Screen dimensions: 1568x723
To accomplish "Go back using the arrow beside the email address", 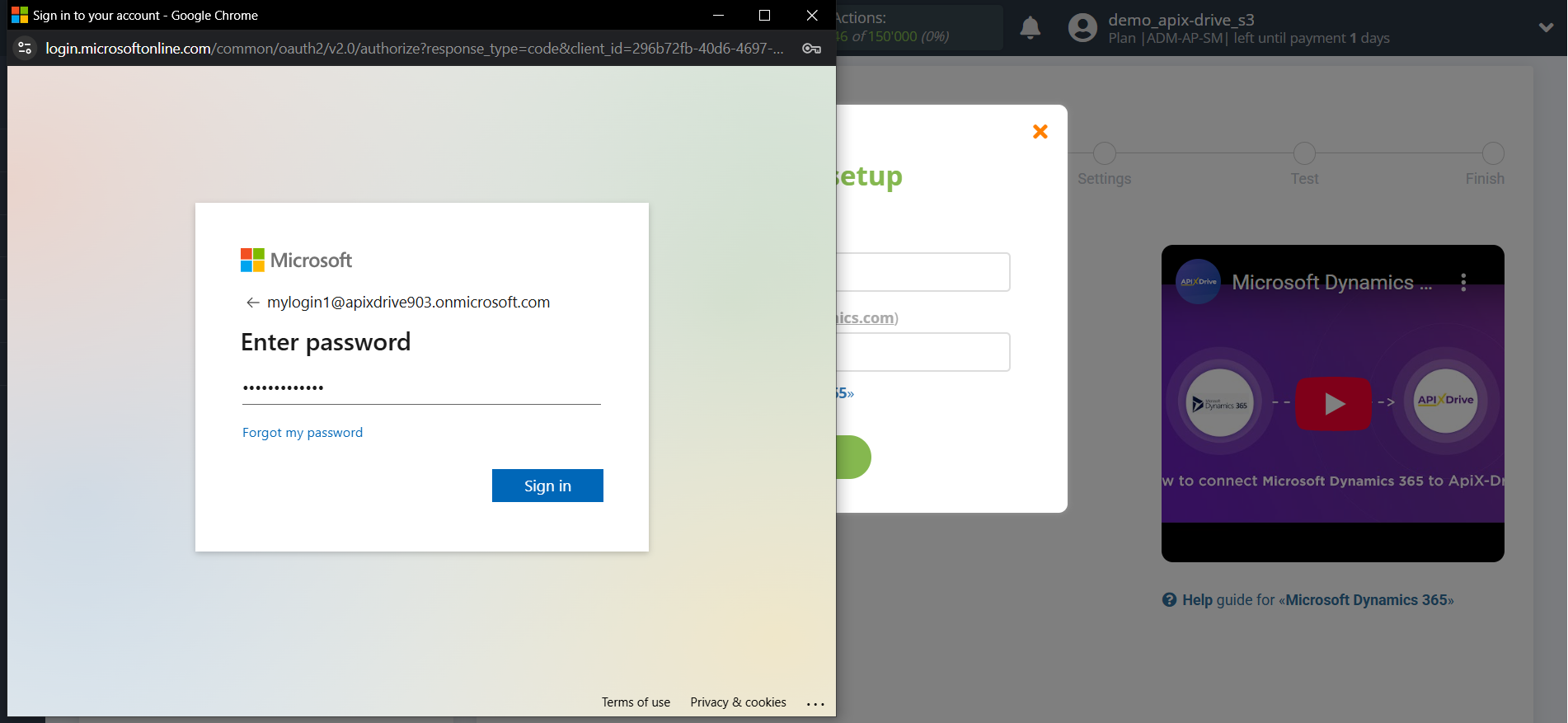I will click(x=252, y=303).
